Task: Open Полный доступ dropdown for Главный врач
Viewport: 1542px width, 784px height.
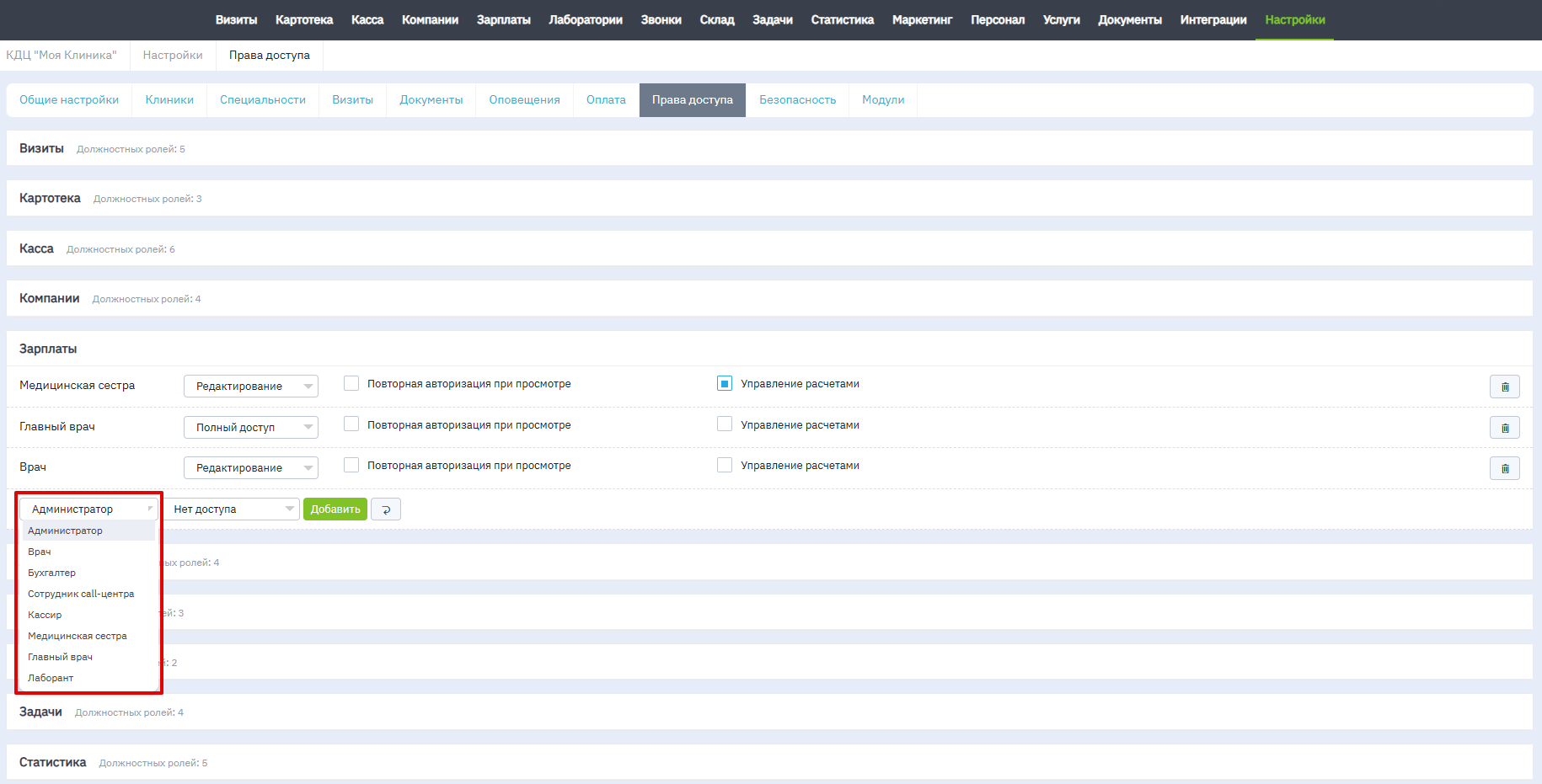Action: (250, 428)
